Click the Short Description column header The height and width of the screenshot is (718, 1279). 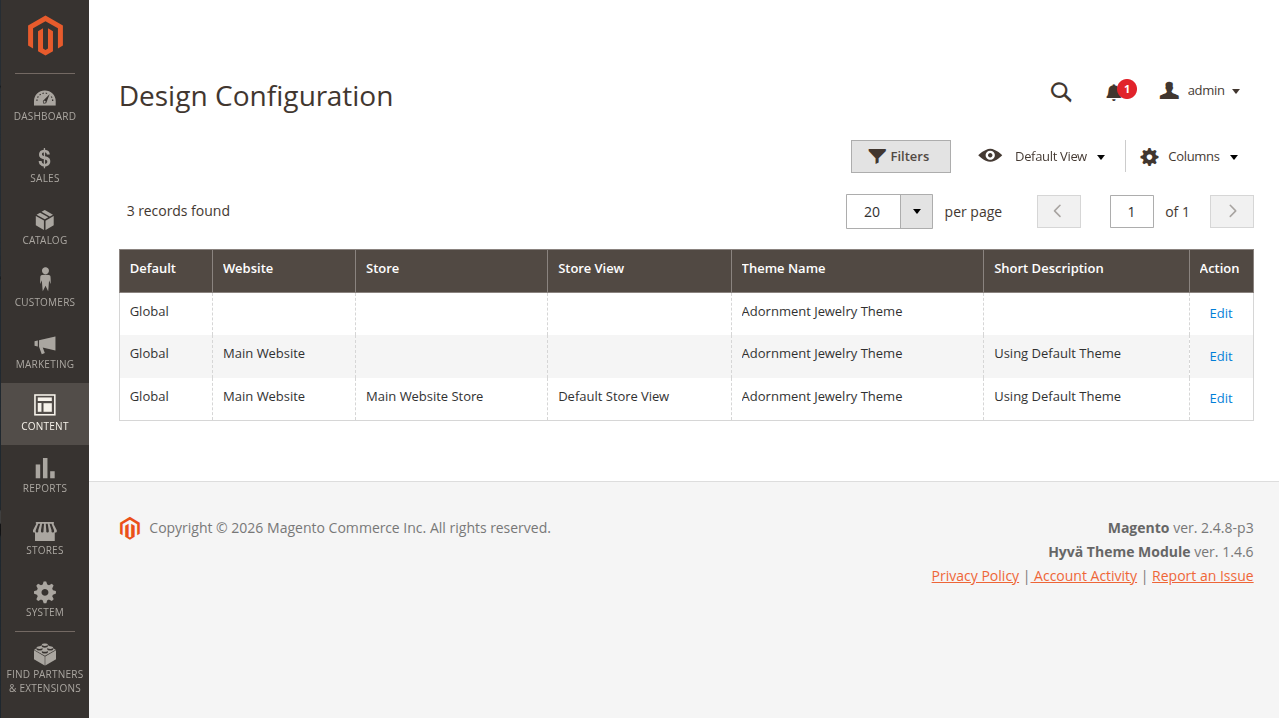tap(1087, 271)
